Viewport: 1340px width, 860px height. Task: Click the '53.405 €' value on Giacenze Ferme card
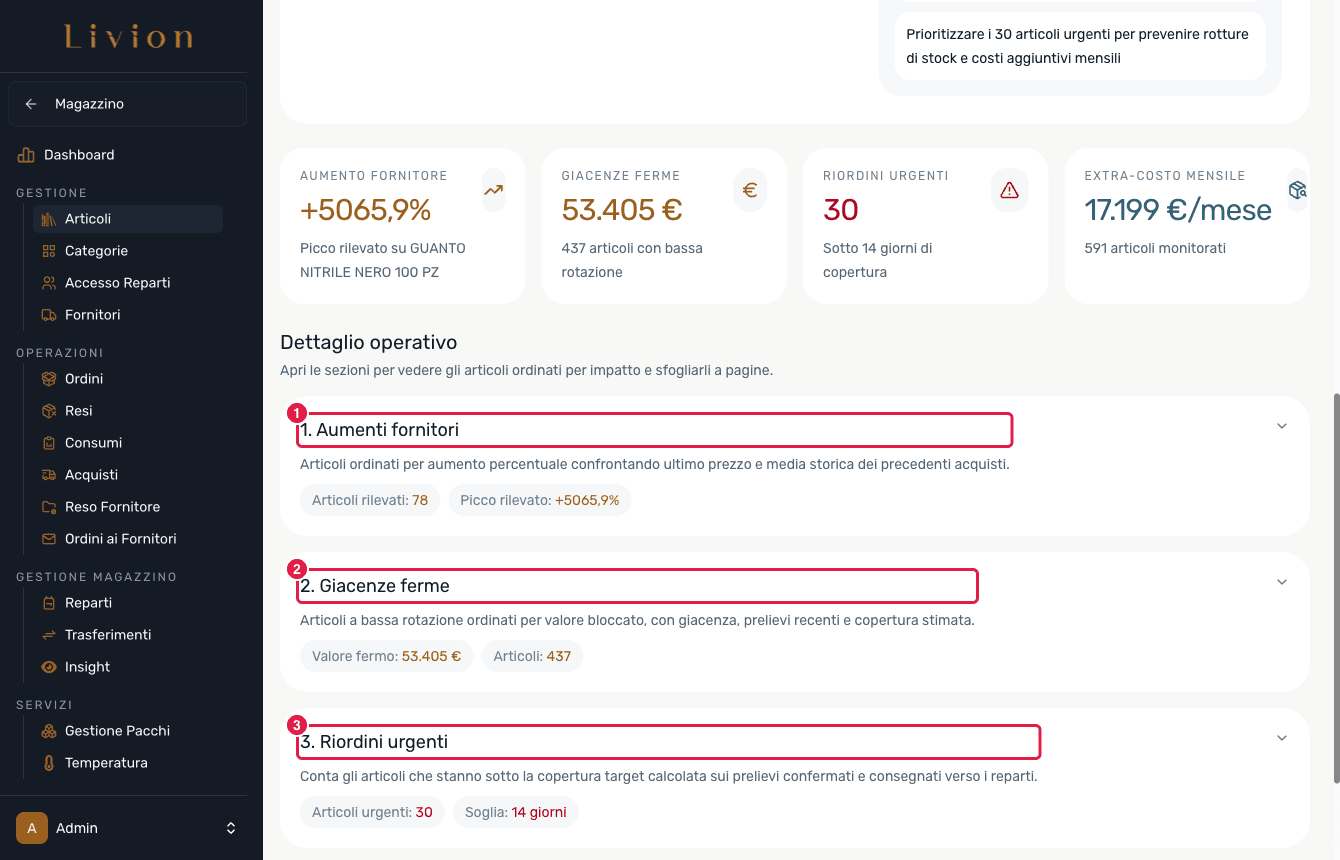622,210
